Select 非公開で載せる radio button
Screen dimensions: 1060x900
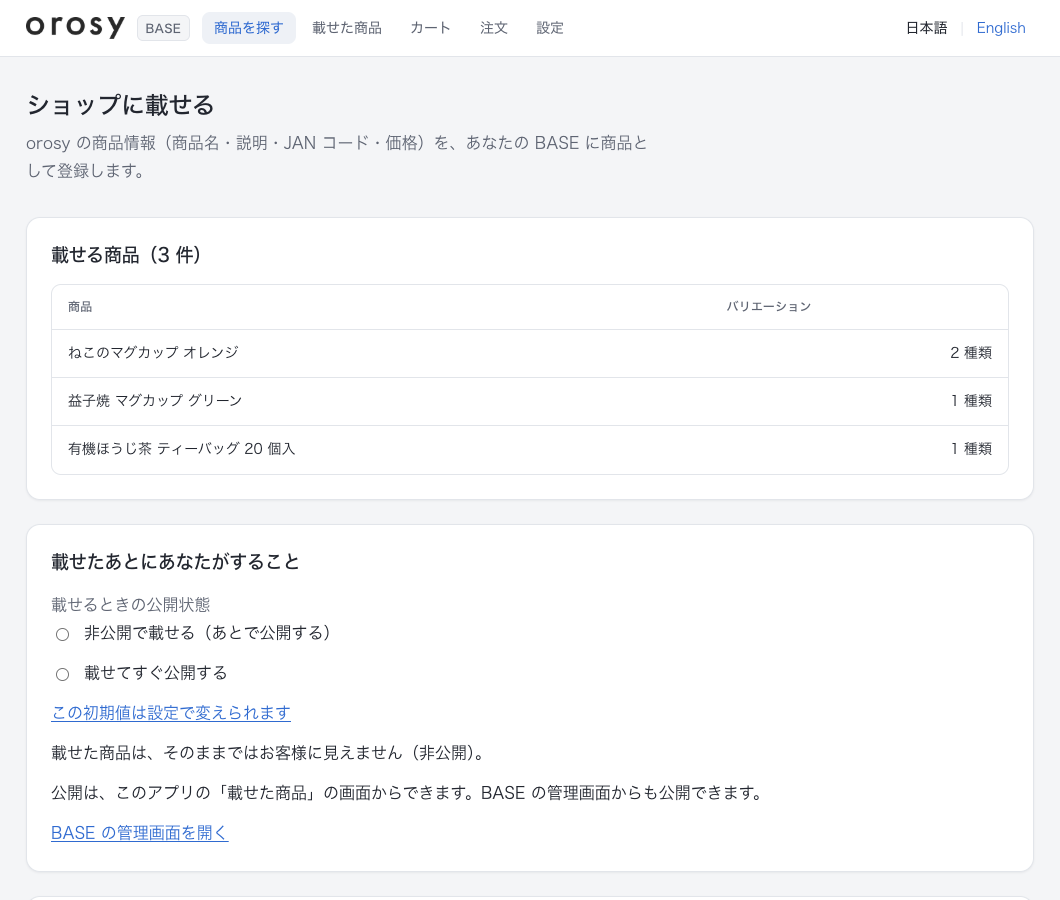[62, 634]
